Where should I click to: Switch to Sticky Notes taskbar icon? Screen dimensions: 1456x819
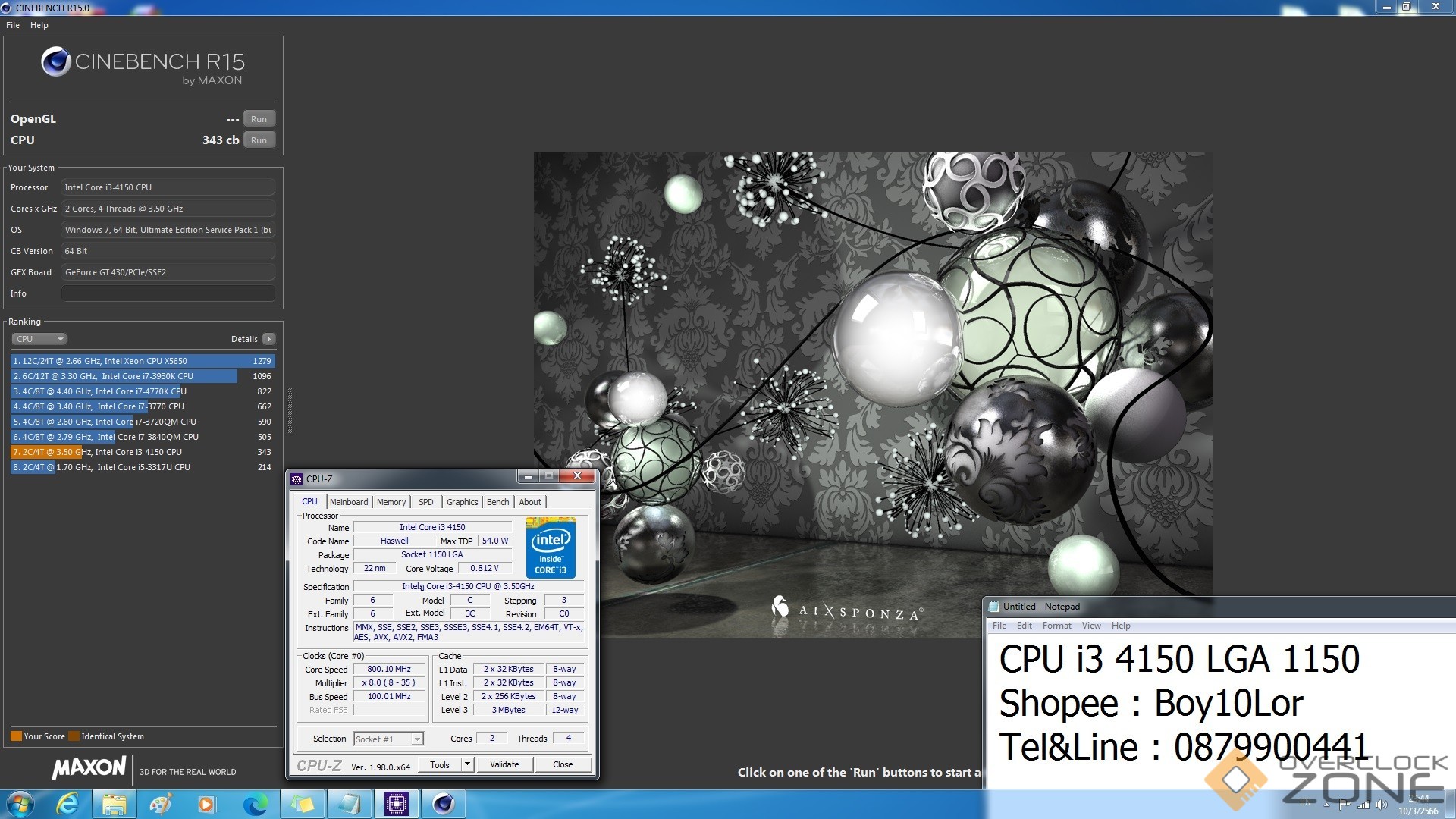(x=303, y=804)
